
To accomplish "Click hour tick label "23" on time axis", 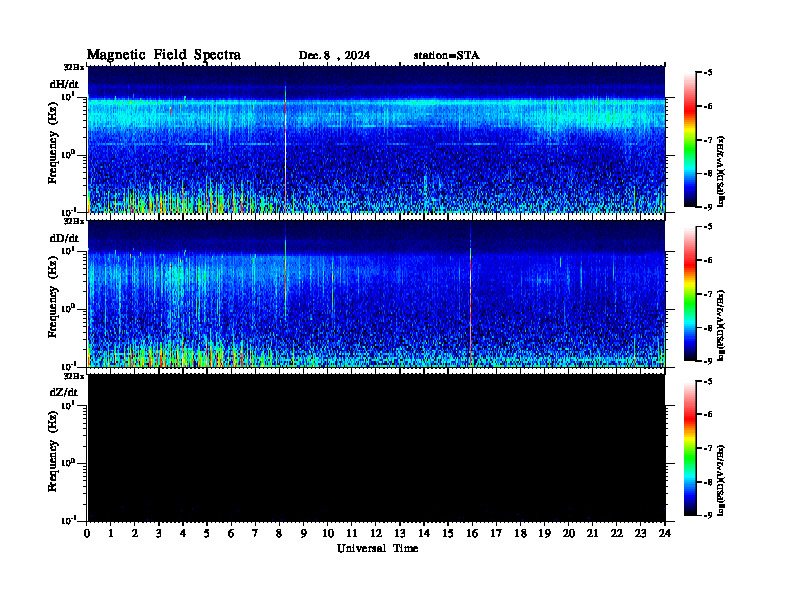I will tap(640, 534).
